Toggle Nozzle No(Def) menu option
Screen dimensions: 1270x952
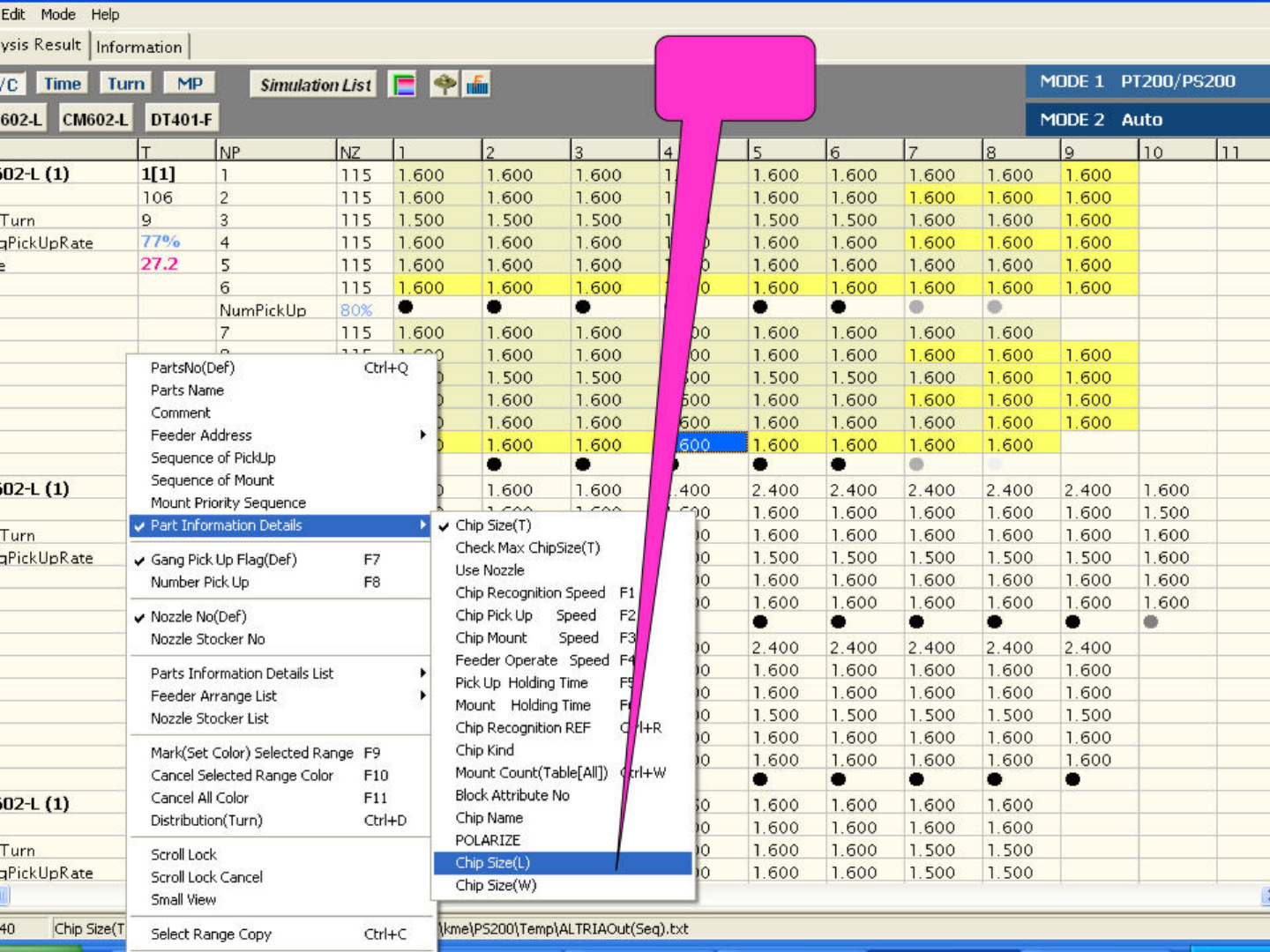pyautogui.click(x=198, y=617)
